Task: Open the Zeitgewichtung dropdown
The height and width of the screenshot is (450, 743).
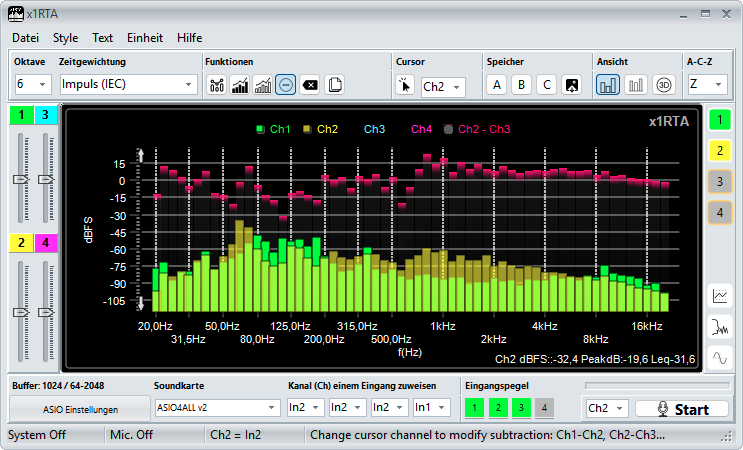Action: coord(127,85)
